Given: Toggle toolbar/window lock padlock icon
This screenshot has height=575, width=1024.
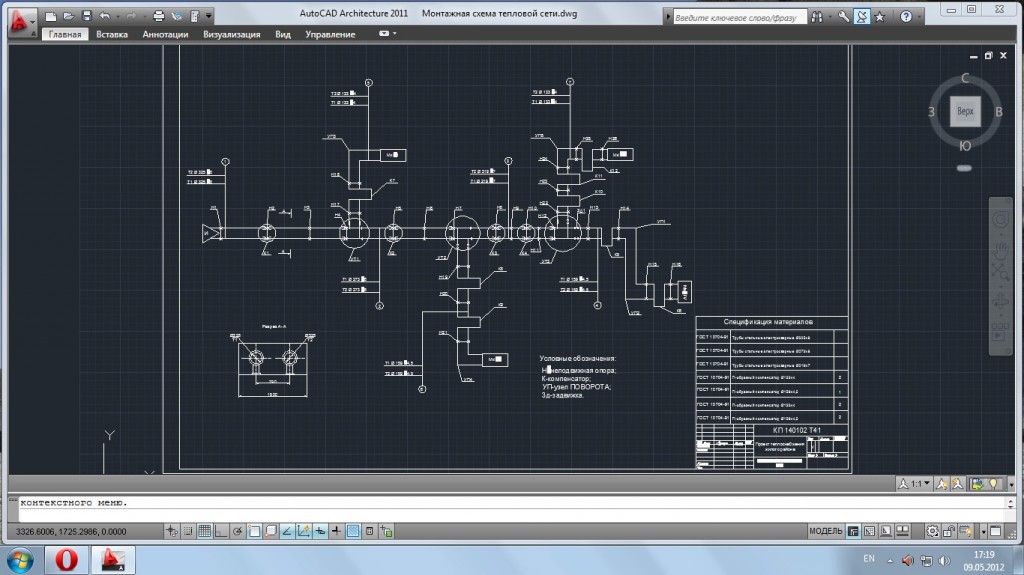Looking at the screenshot, I should (x=949, y=531).
